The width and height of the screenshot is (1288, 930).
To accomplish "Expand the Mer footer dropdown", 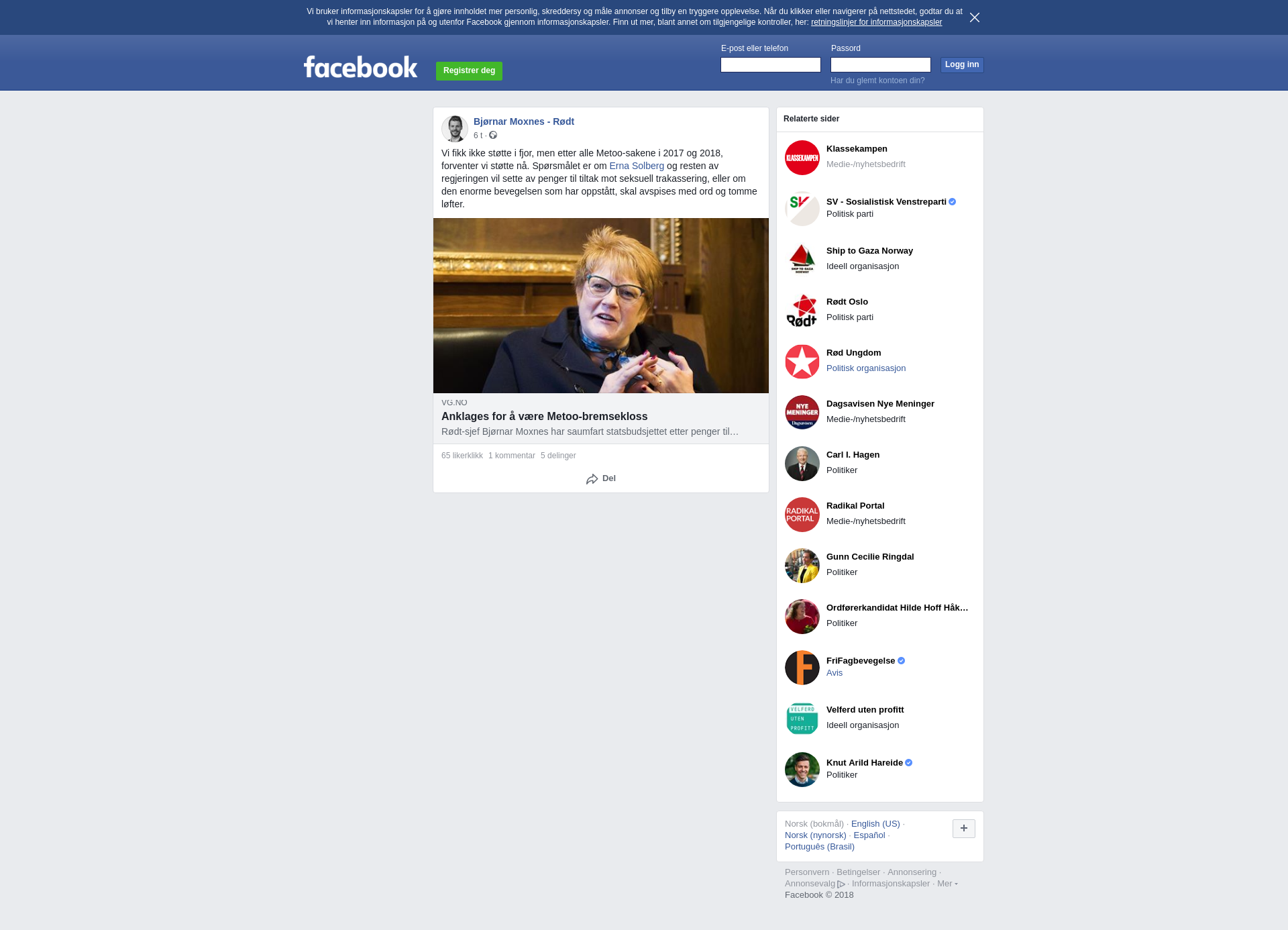I will point(947,884).
